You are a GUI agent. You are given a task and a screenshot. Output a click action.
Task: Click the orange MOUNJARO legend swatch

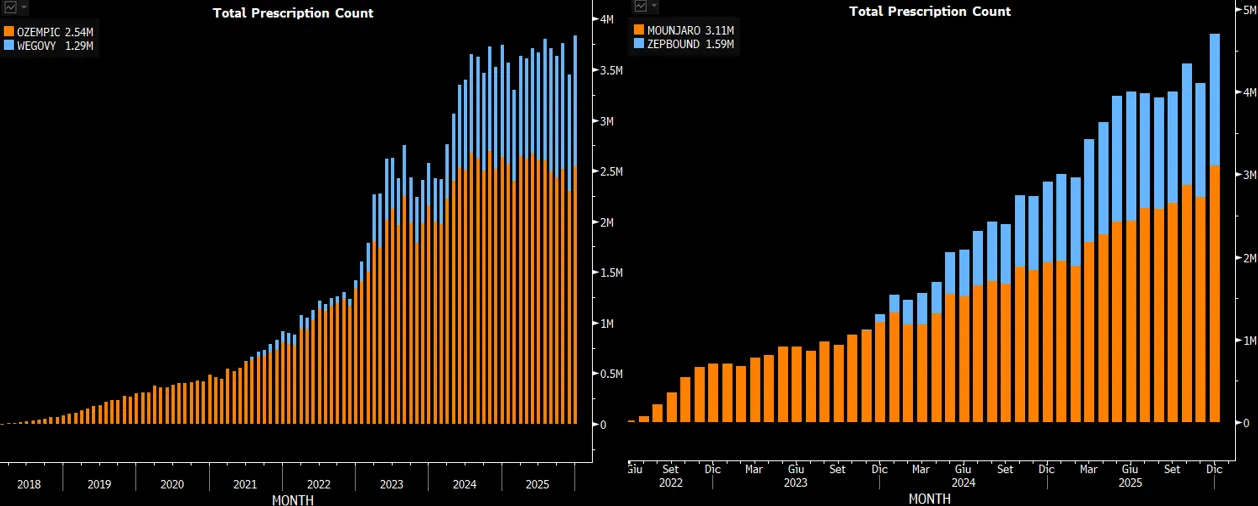(x=639, y=30)
